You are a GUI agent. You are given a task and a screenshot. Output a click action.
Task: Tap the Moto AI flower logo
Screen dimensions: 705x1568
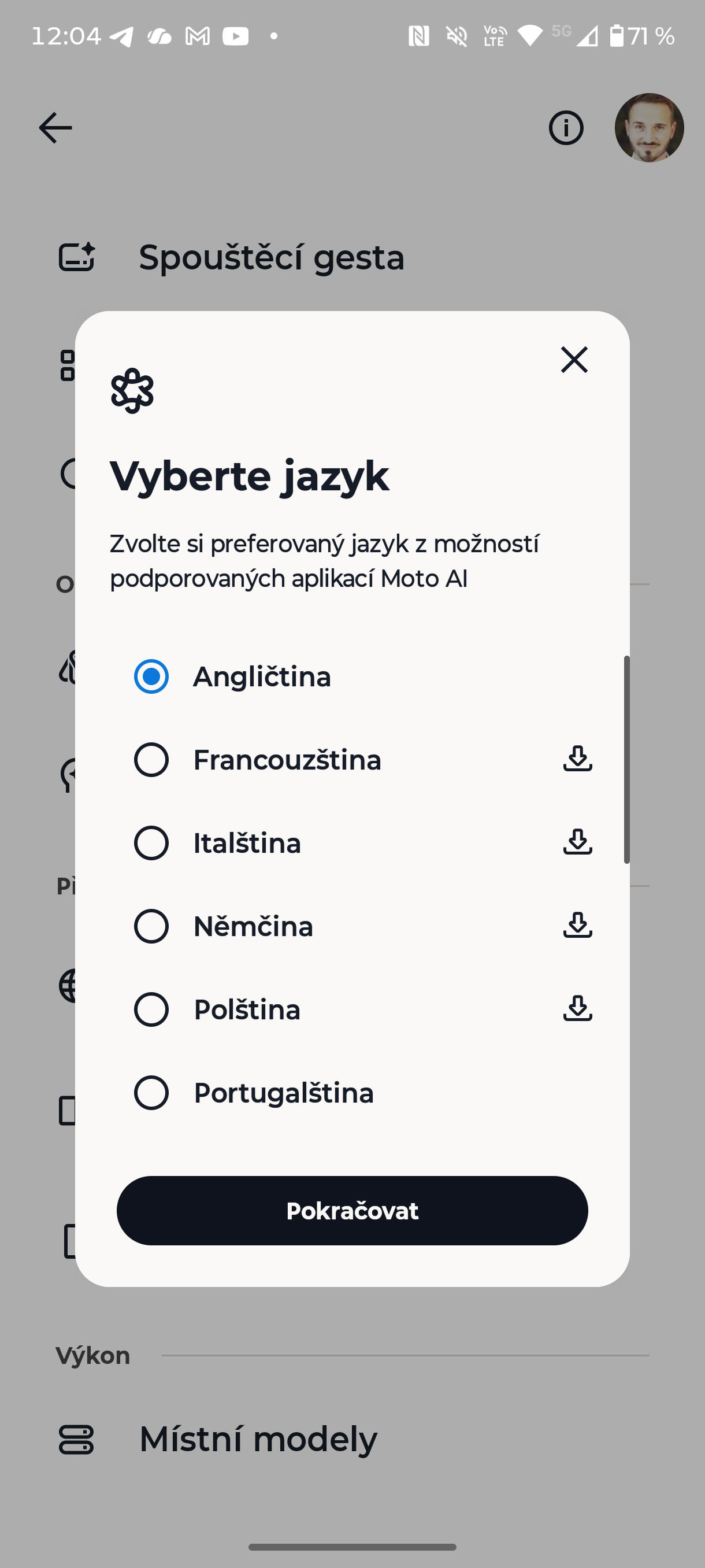pos(132,391)
